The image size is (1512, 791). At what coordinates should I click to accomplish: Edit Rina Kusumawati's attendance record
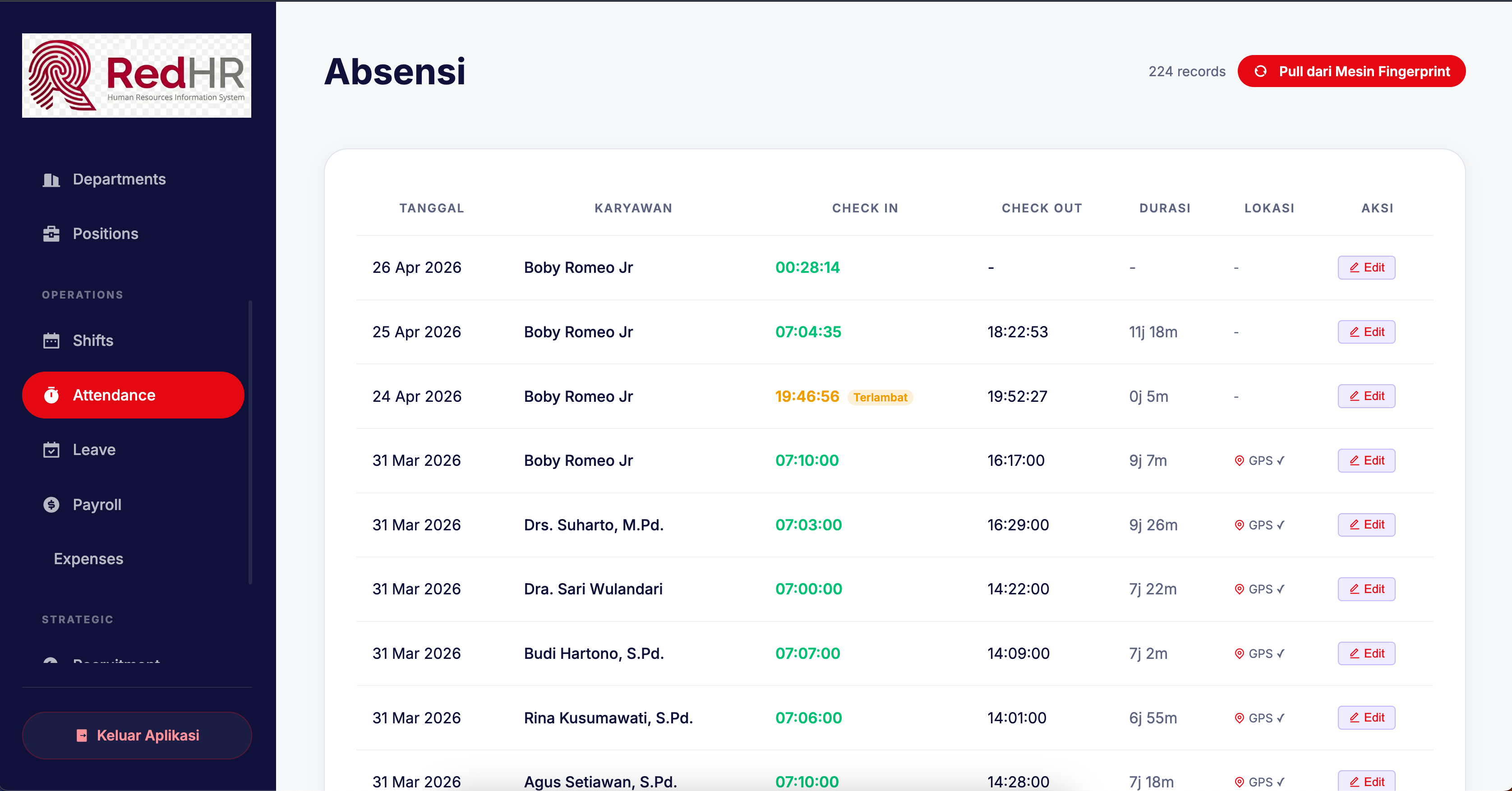[1366, 717]
